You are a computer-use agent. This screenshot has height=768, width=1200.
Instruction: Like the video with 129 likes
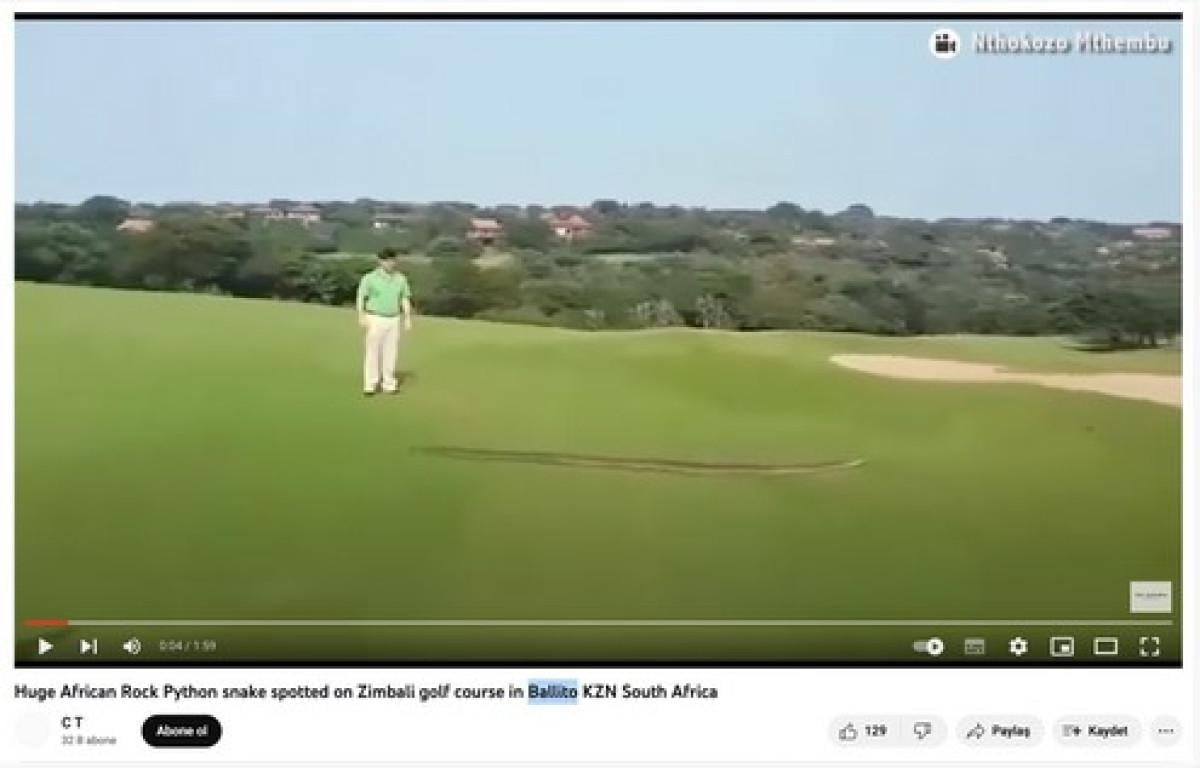(863, 731)
